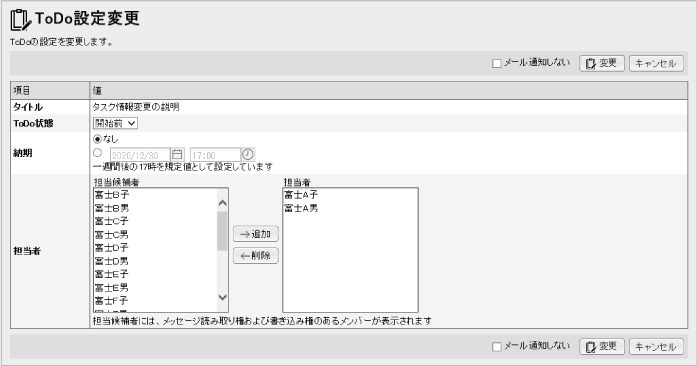
Task: Open the ToDo状態 dropdown 開始前
Action: pyautogui.click(x=115, y=123)
